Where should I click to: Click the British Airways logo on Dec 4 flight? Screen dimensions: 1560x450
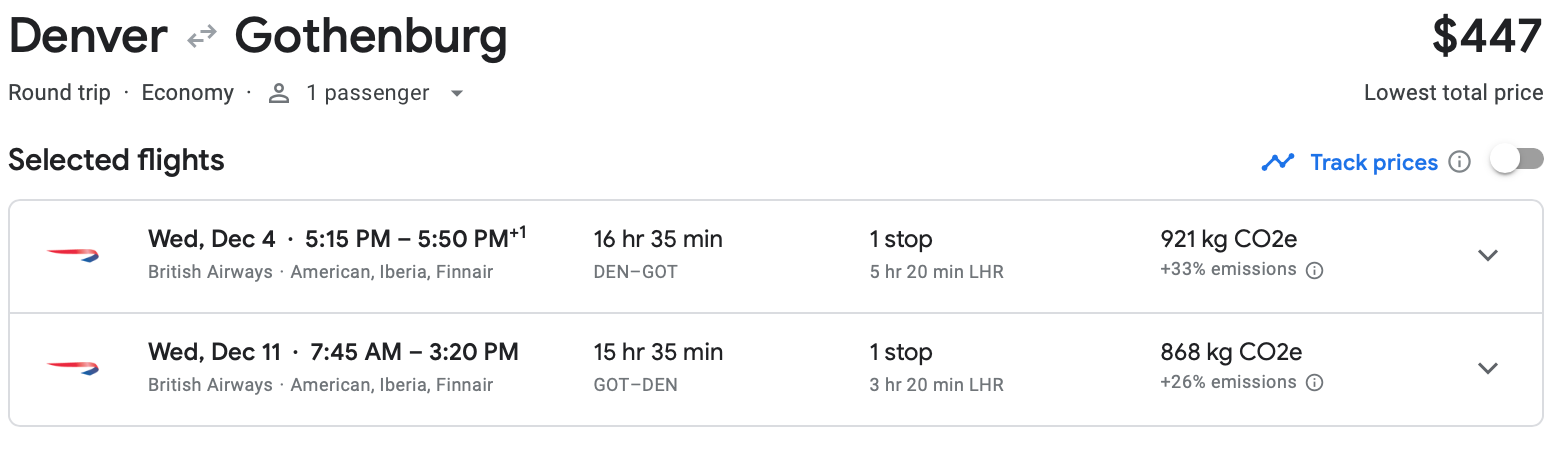[73, 255]
